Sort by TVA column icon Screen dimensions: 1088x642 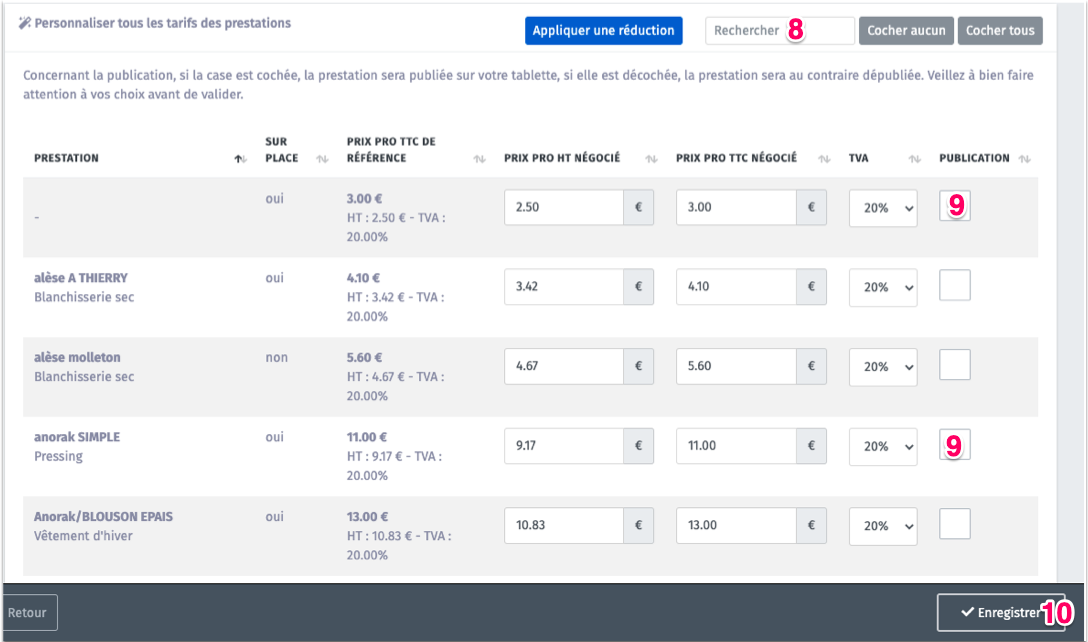(915, 159)
